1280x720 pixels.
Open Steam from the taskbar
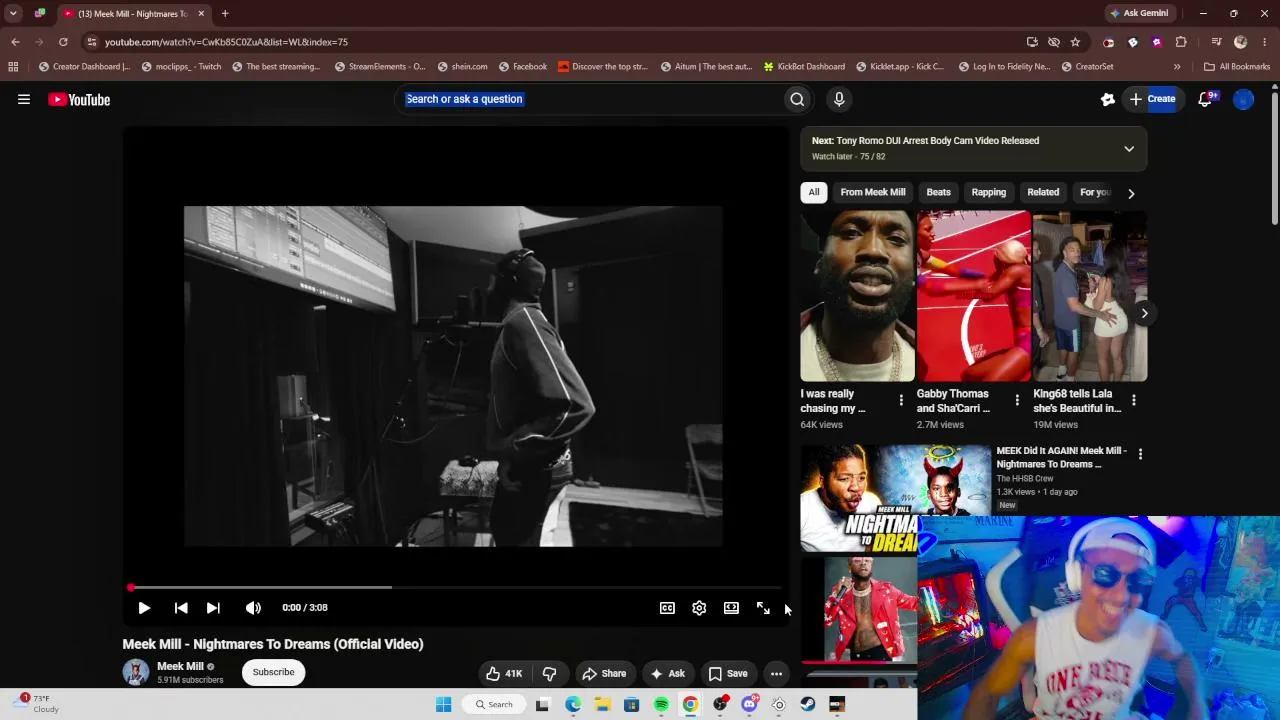tap(808, 704)
